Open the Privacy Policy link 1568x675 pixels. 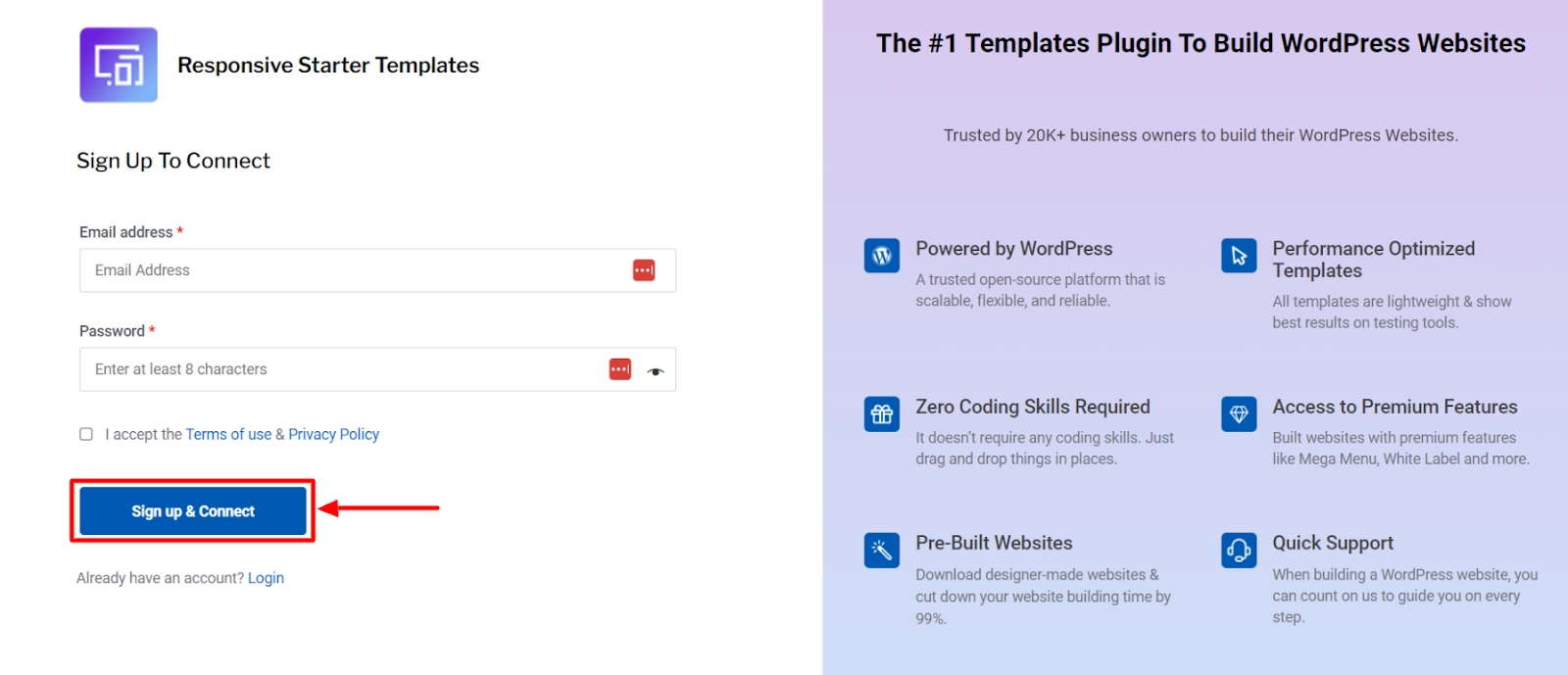333,434
